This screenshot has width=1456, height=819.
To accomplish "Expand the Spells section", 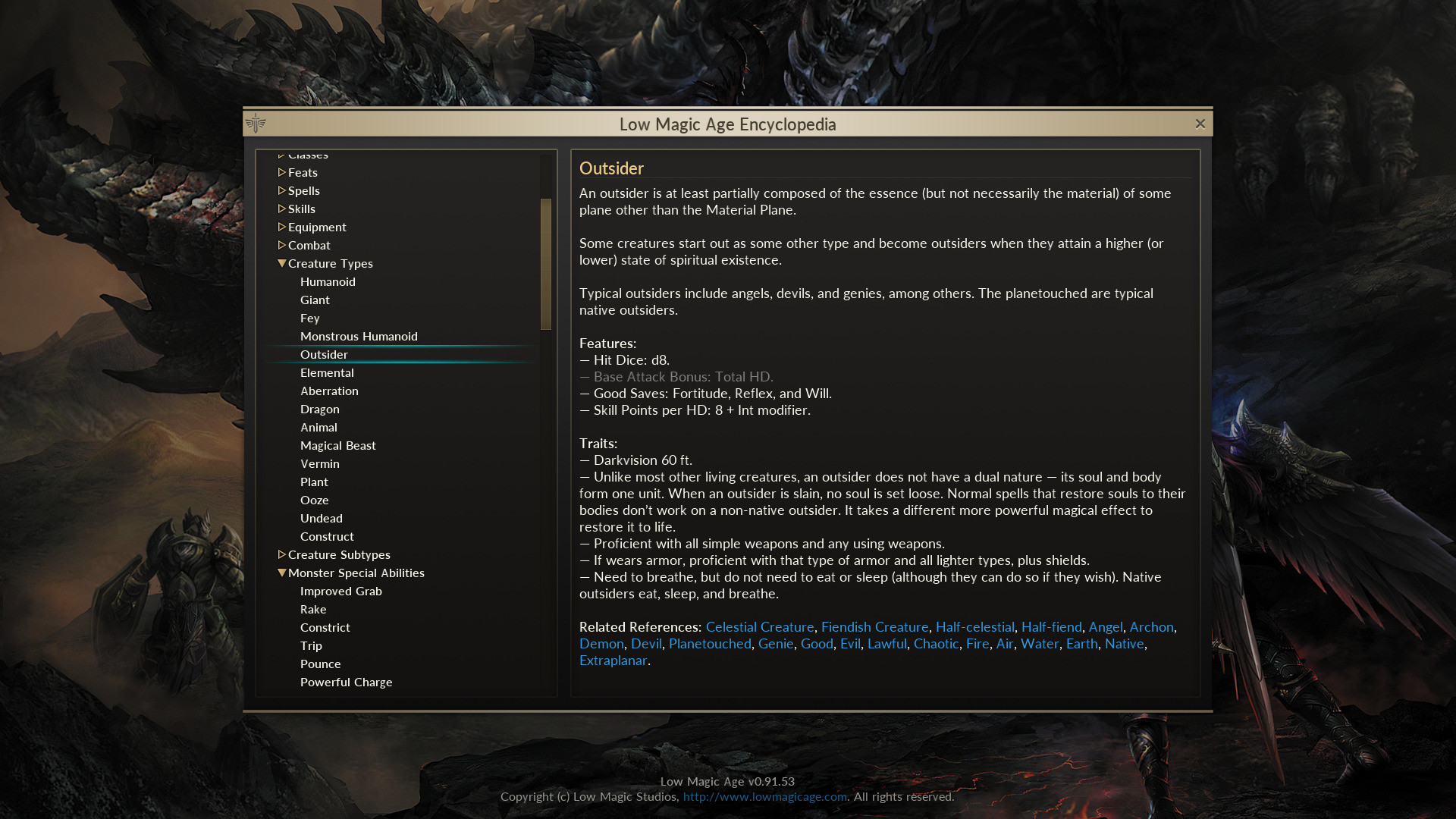I will [x=304, y=190].
